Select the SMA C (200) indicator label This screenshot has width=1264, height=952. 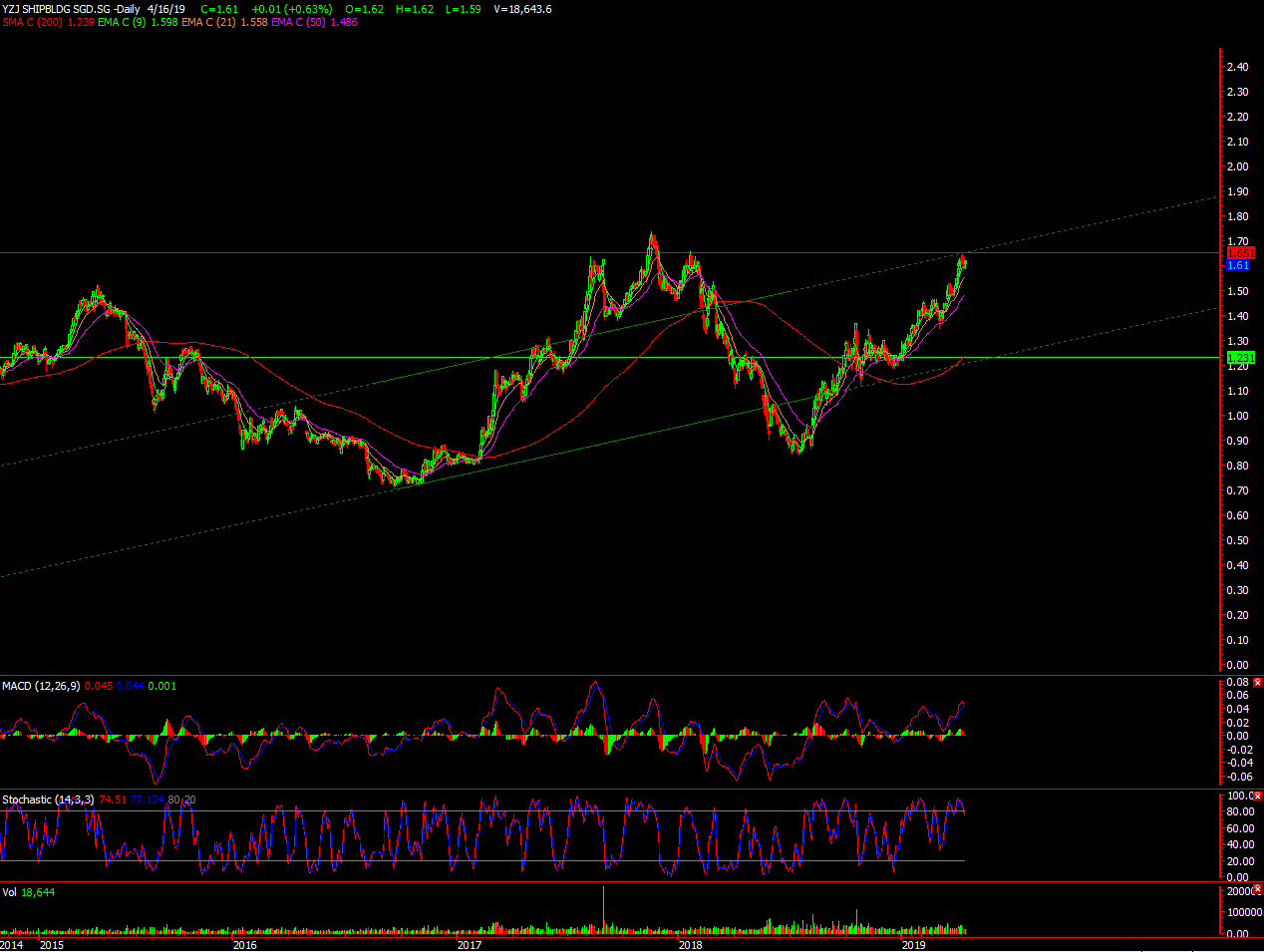[x=32, y=22]
